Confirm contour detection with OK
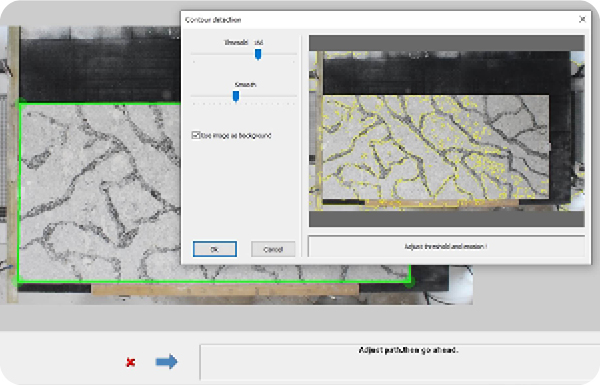 [x=215, y=249]
